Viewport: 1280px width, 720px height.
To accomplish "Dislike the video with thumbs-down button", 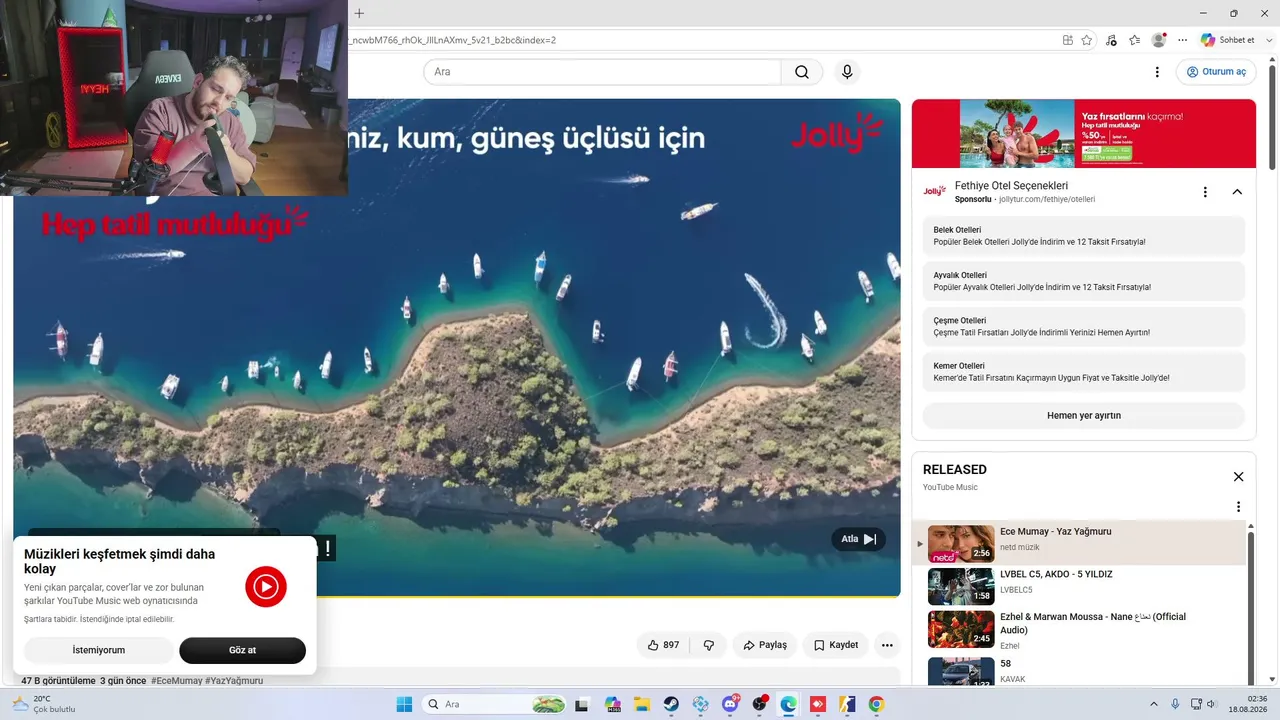I will pyautogui.click(x=708, y=645).
